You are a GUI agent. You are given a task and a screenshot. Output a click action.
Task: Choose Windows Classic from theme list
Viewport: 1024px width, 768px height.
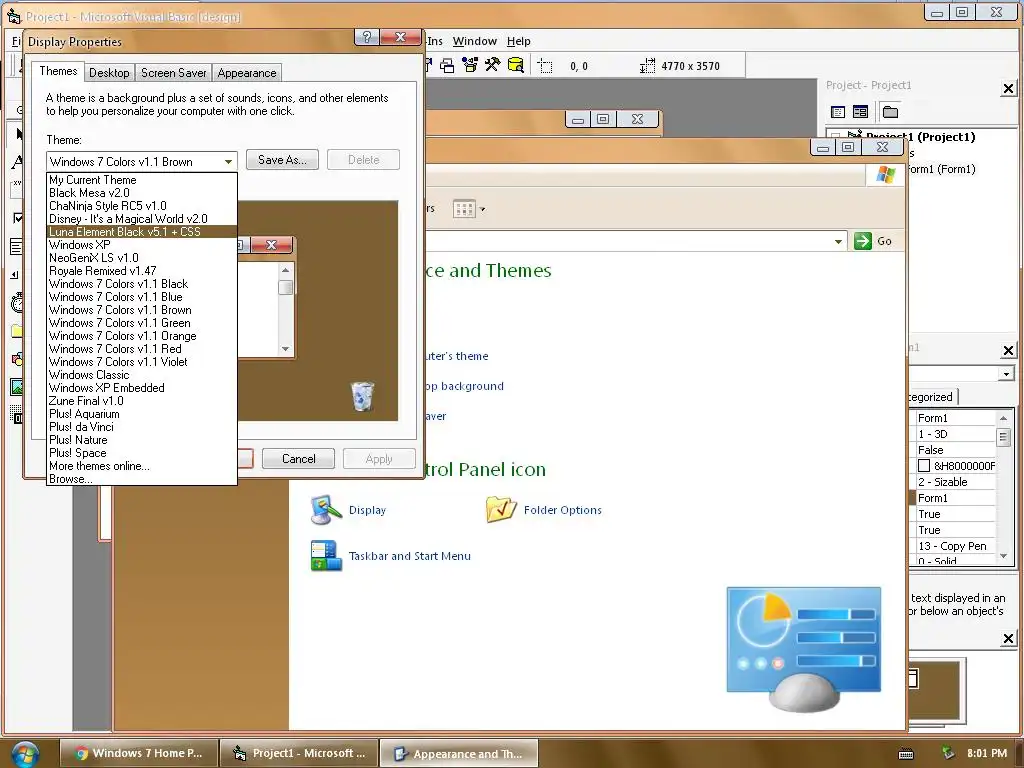142,375
